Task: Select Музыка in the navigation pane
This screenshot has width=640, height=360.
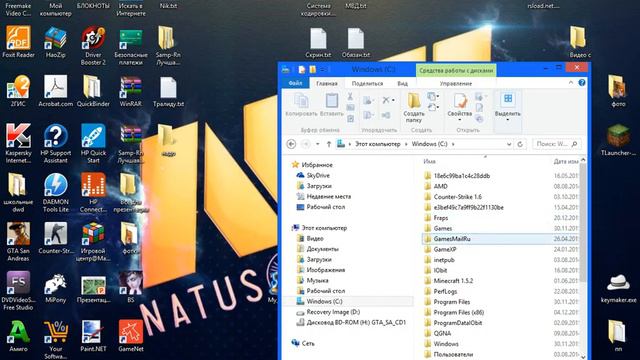Action: [312, 280]
